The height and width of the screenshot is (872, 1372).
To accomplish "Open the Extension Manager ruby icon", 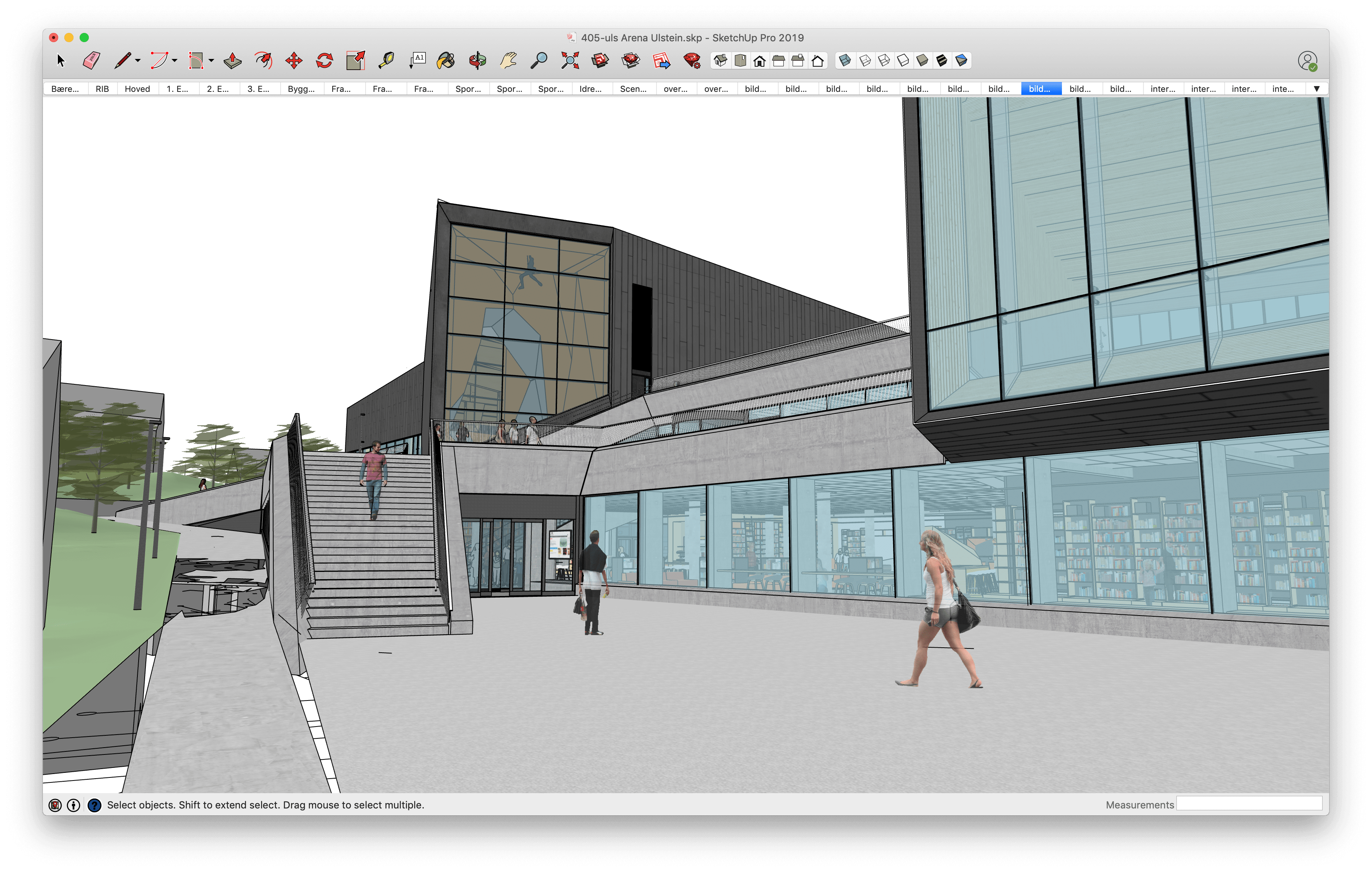I will pyautogui.click(x=692, y=60).
